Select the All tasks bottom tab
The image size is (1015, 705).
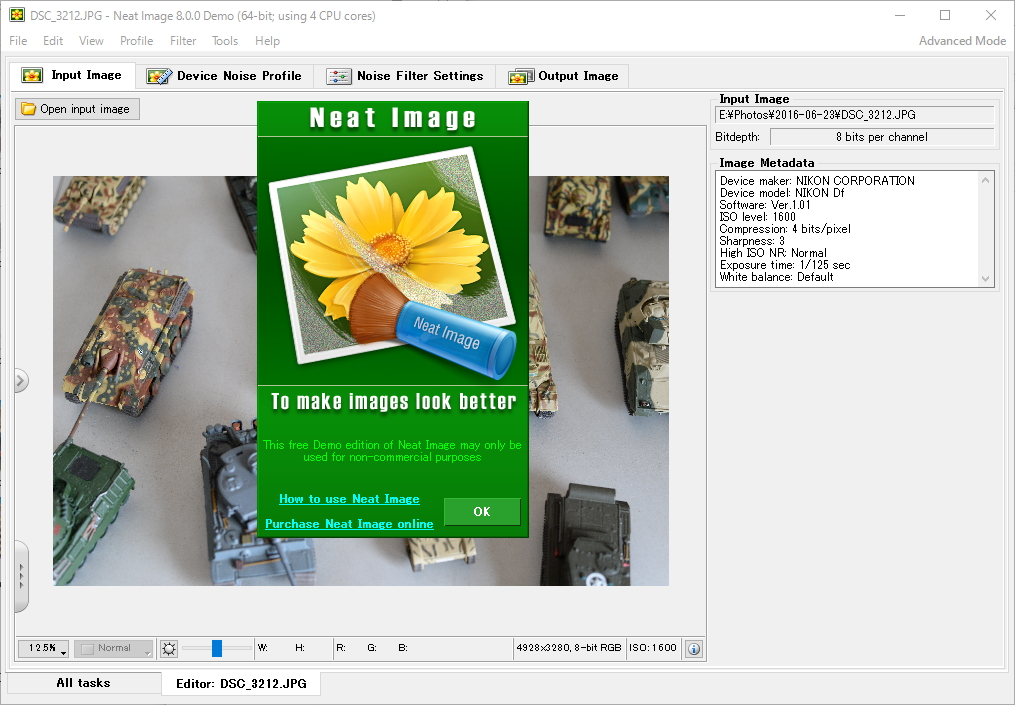point(83,683)
